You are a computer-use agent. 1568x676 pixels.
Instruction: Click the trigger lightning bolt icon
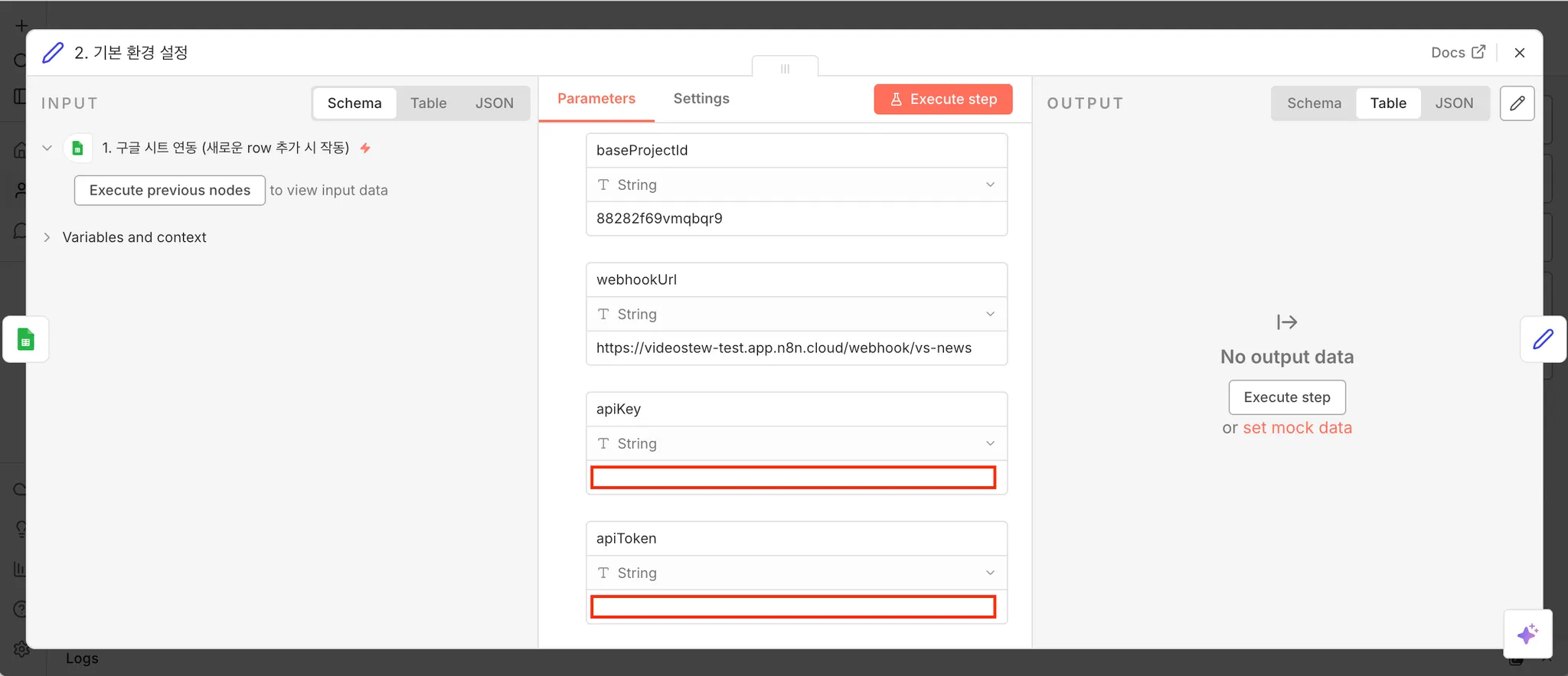[366, 148]
